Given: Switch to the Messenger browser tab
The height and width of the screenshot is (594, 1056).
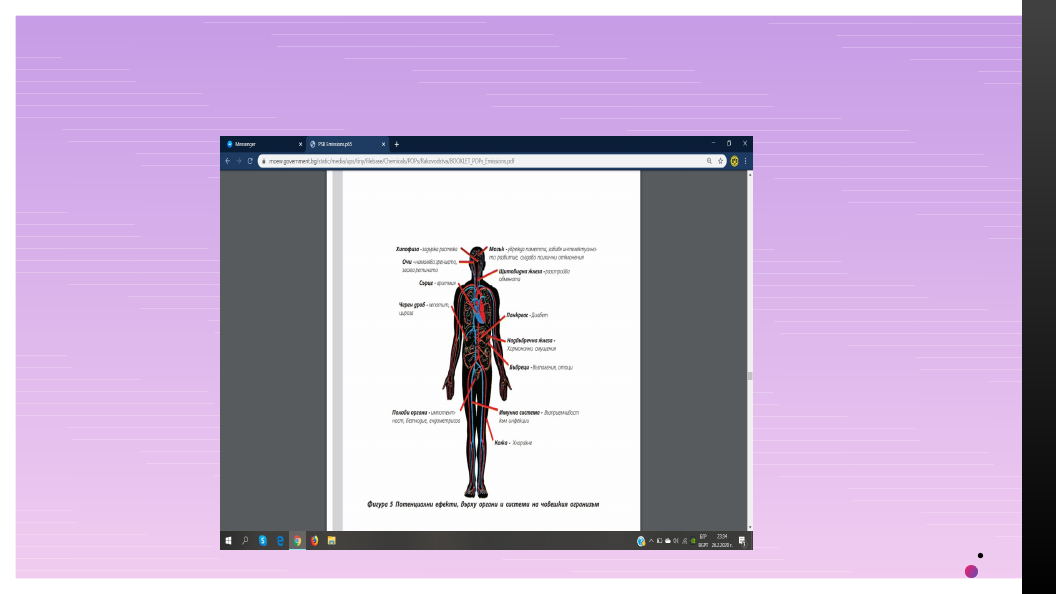Looking at the screenshot, I should [x=263, y=144].
